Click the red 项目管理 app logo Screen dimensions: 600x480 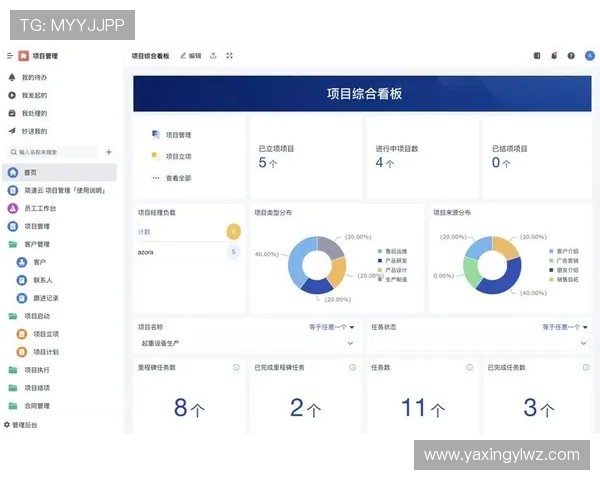[x=24, y=56]
